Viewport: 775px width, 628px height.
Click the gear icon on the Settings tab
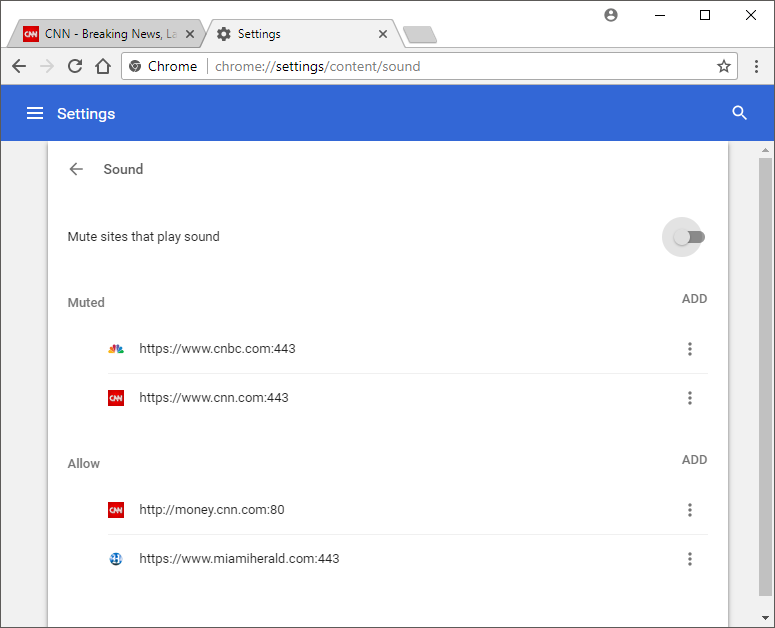pos(224,34)
